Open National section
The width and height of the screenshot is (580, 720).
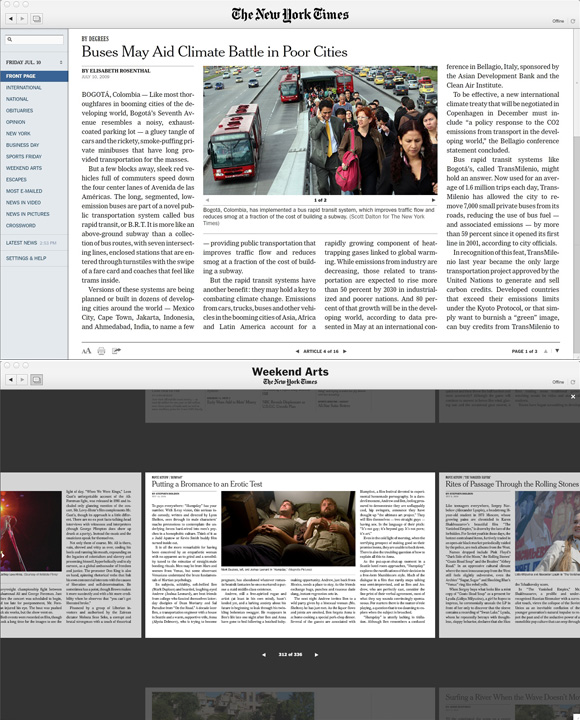(17, 99)
